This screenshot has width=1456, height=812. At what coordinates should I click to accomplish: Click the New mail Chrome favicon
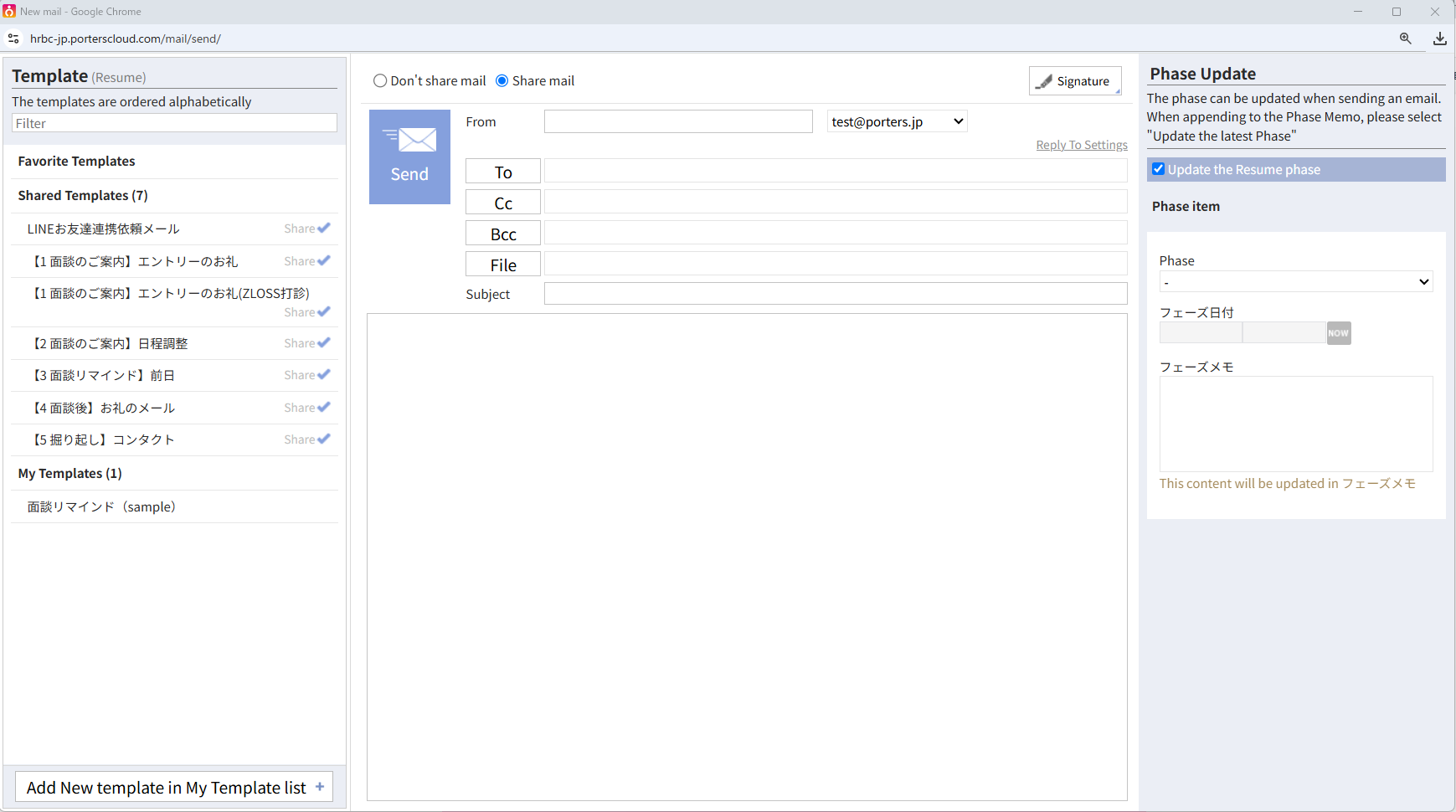point(9,11)
